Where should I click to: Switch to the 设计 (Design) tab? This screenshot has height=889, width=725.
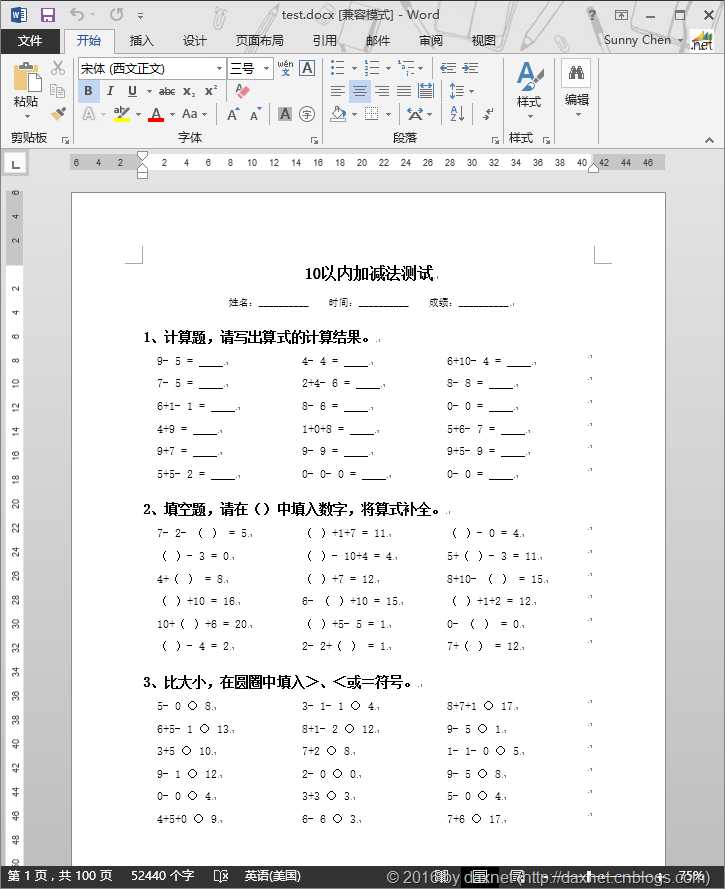(x=194, y=41)
